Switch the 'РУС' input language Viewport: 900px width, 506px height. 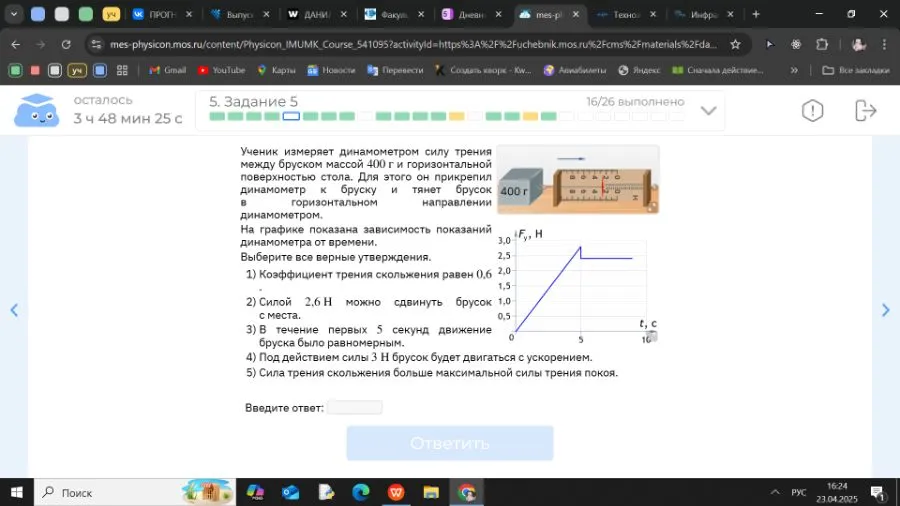click(x=798, y=492)
